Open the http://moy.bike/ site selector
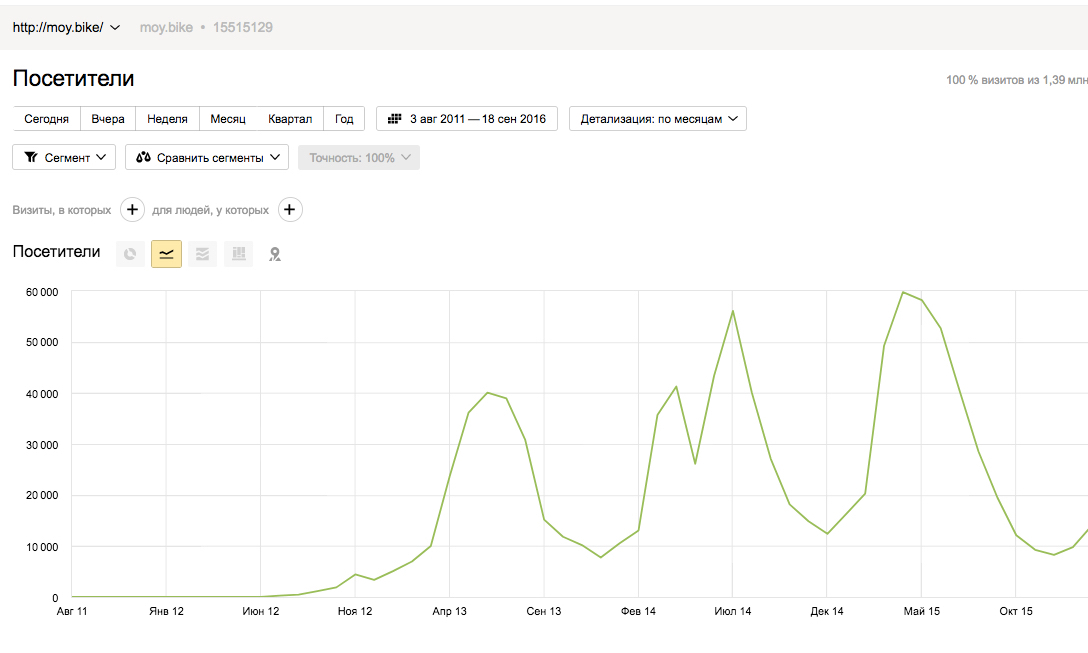Image resolution: width=1088 pixels, height=653 pixels. (x=66, y=27)
